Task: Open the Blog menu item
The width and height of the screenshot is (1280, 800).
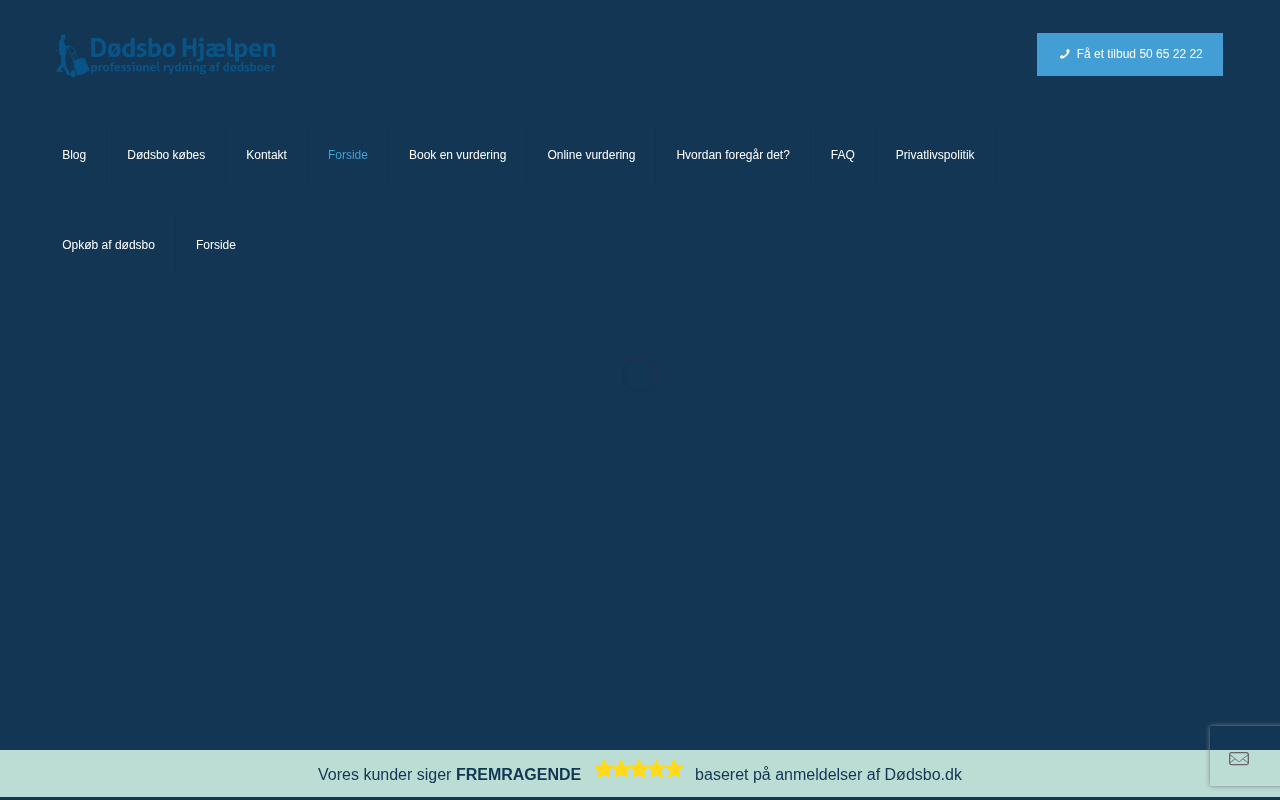Action: (74, 155)
